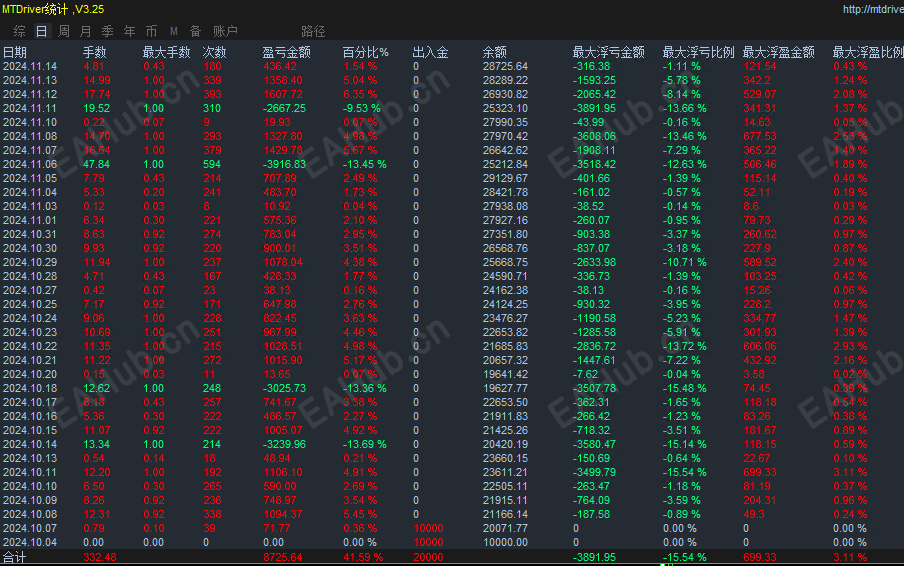This screenshot has width=904, height=566.
Task: Open the 备 notes tab
Action: pos(195,31)
